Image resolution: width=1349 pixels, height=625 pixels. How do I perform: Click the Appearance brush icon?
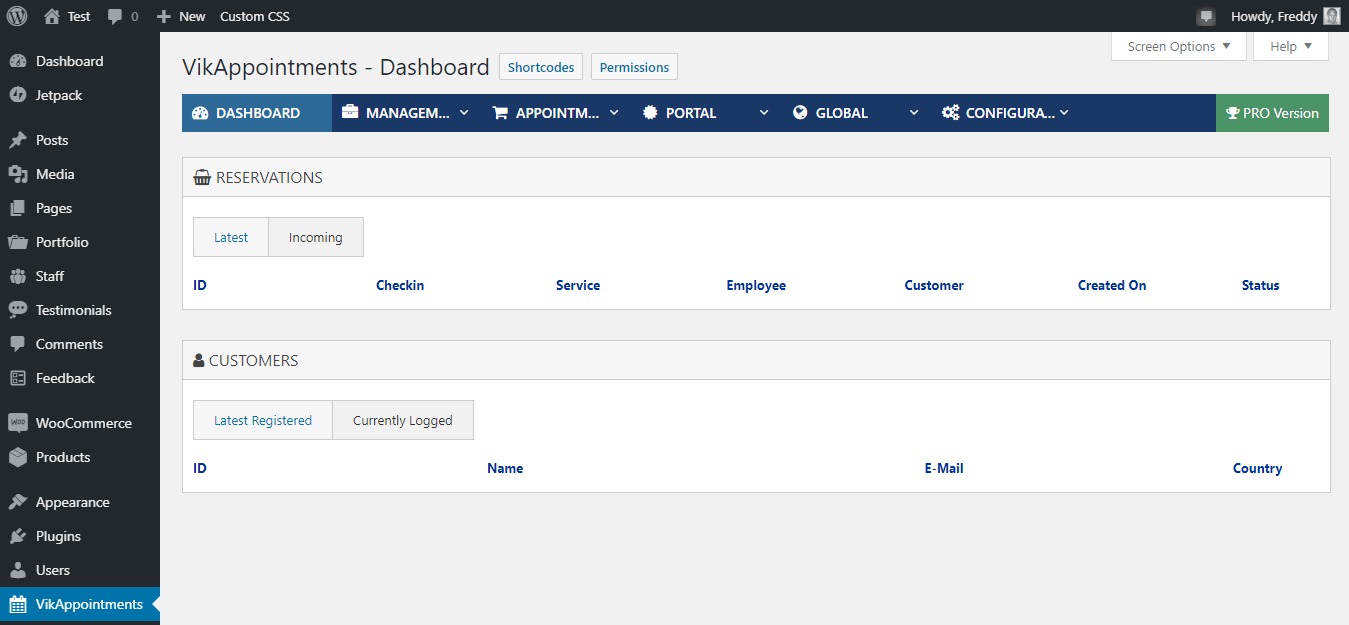(17, 502)
